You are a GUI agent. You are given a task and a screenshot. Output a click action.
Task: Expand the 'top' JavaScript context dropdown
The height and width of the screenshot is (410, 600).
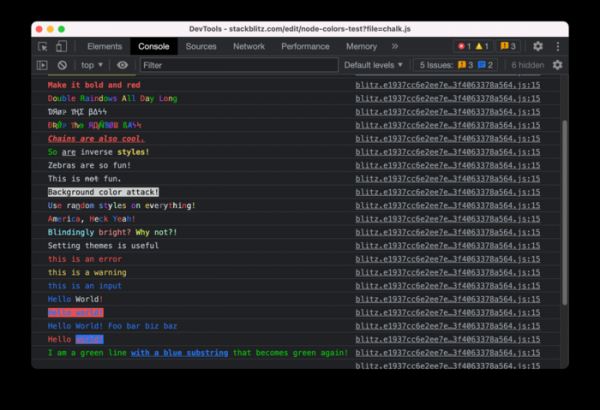[91, 65]
